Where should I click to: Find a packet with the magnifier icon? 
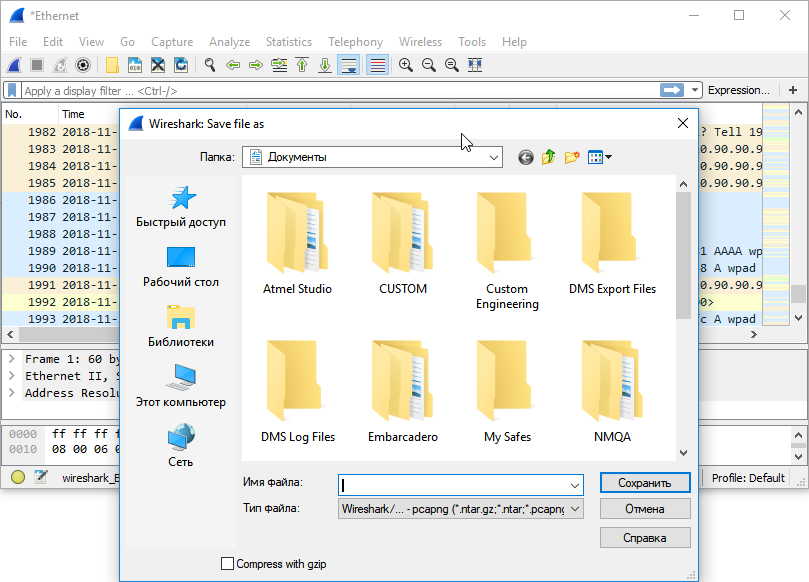pos(209,65)
